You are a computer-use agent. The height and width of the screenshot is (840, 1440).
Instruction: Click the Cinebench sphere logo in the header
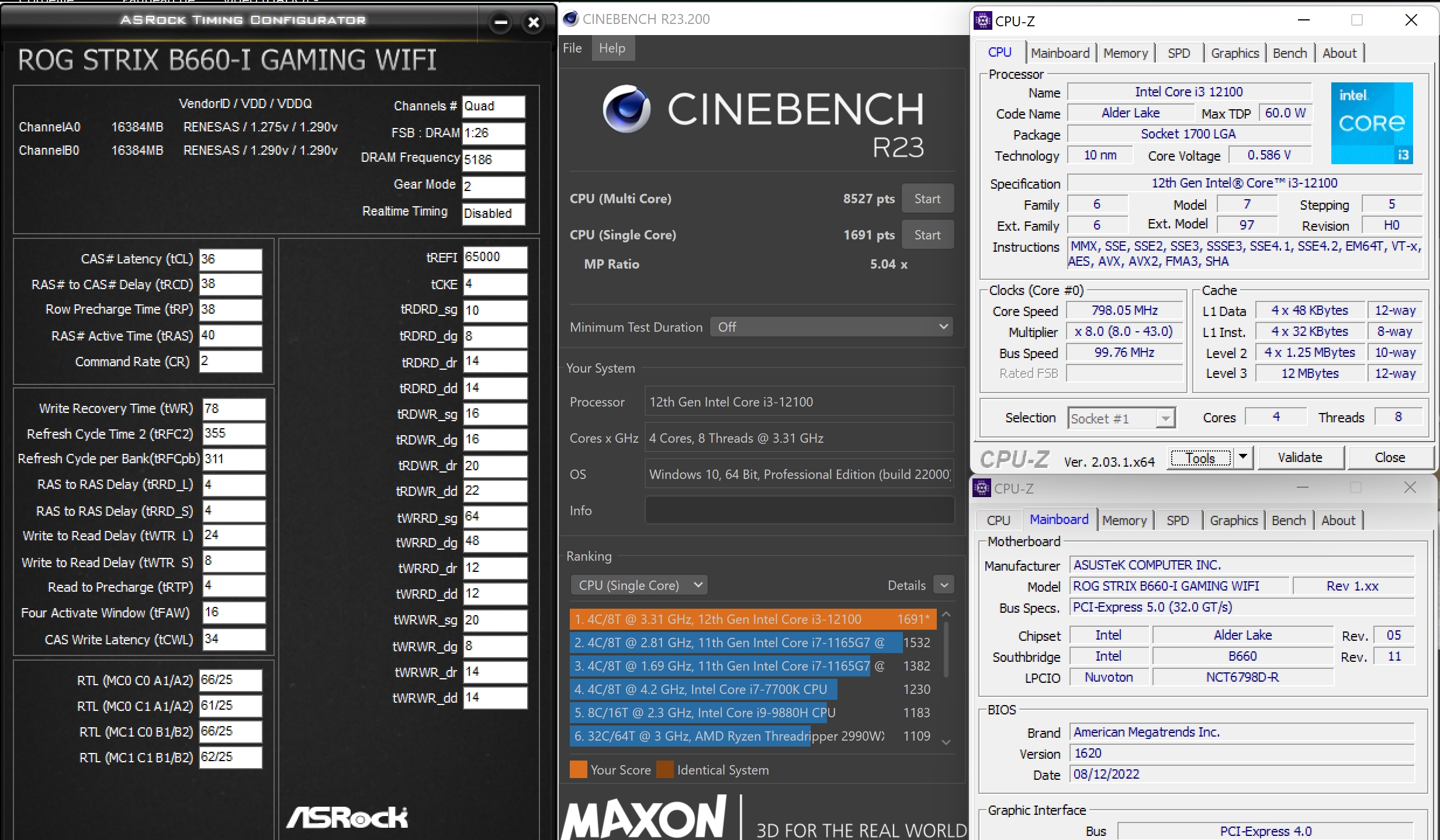tap(626, 109)
